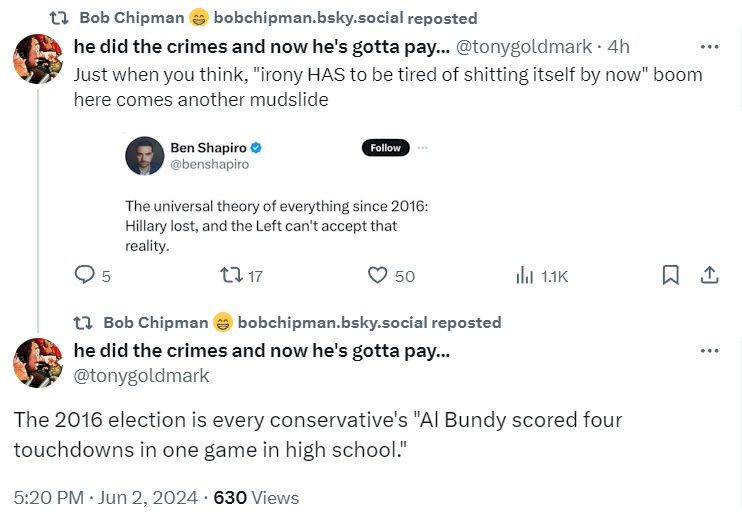Open the second tweet author's avatar
The width and height of the screenshot is (742, 516).
click(x=38, y=362)
